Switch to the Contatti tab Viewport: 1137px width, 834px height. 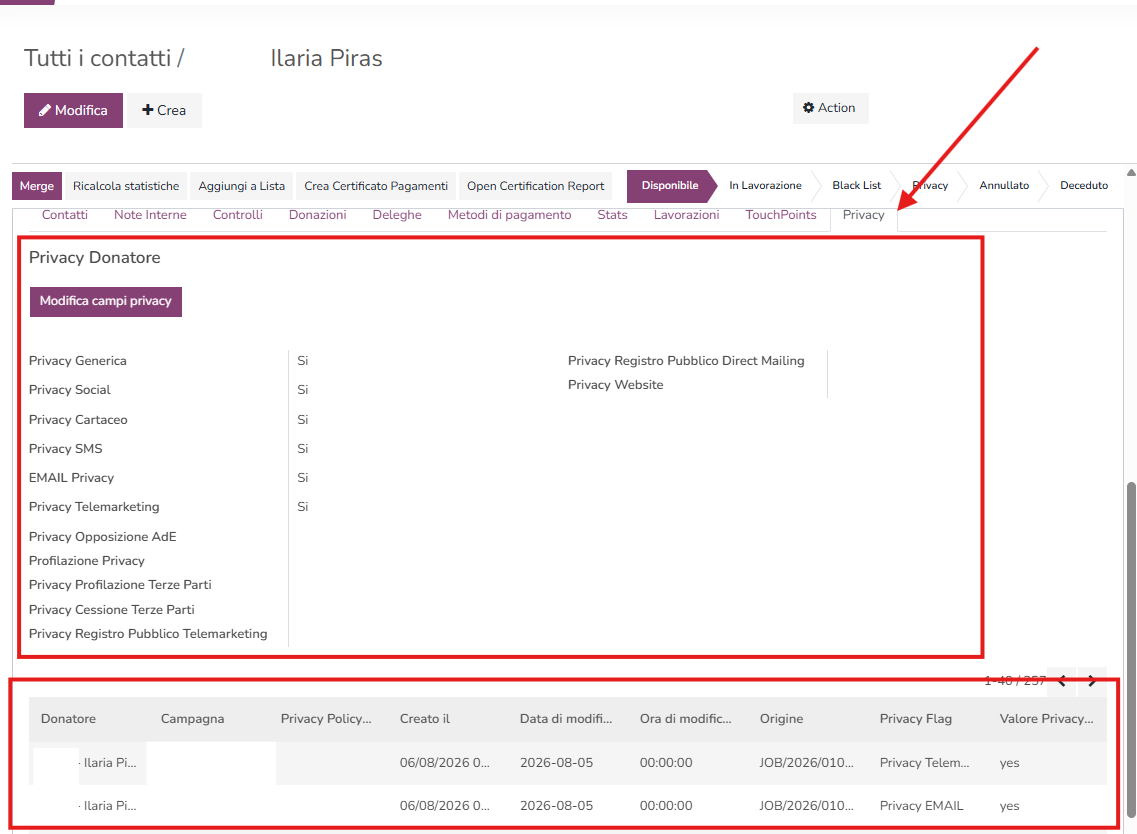click(x=65, y=215)
